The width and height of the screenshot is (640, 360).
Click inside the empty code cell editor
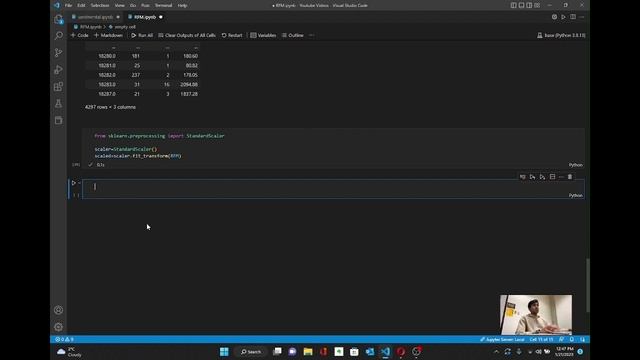pos(333,187)
